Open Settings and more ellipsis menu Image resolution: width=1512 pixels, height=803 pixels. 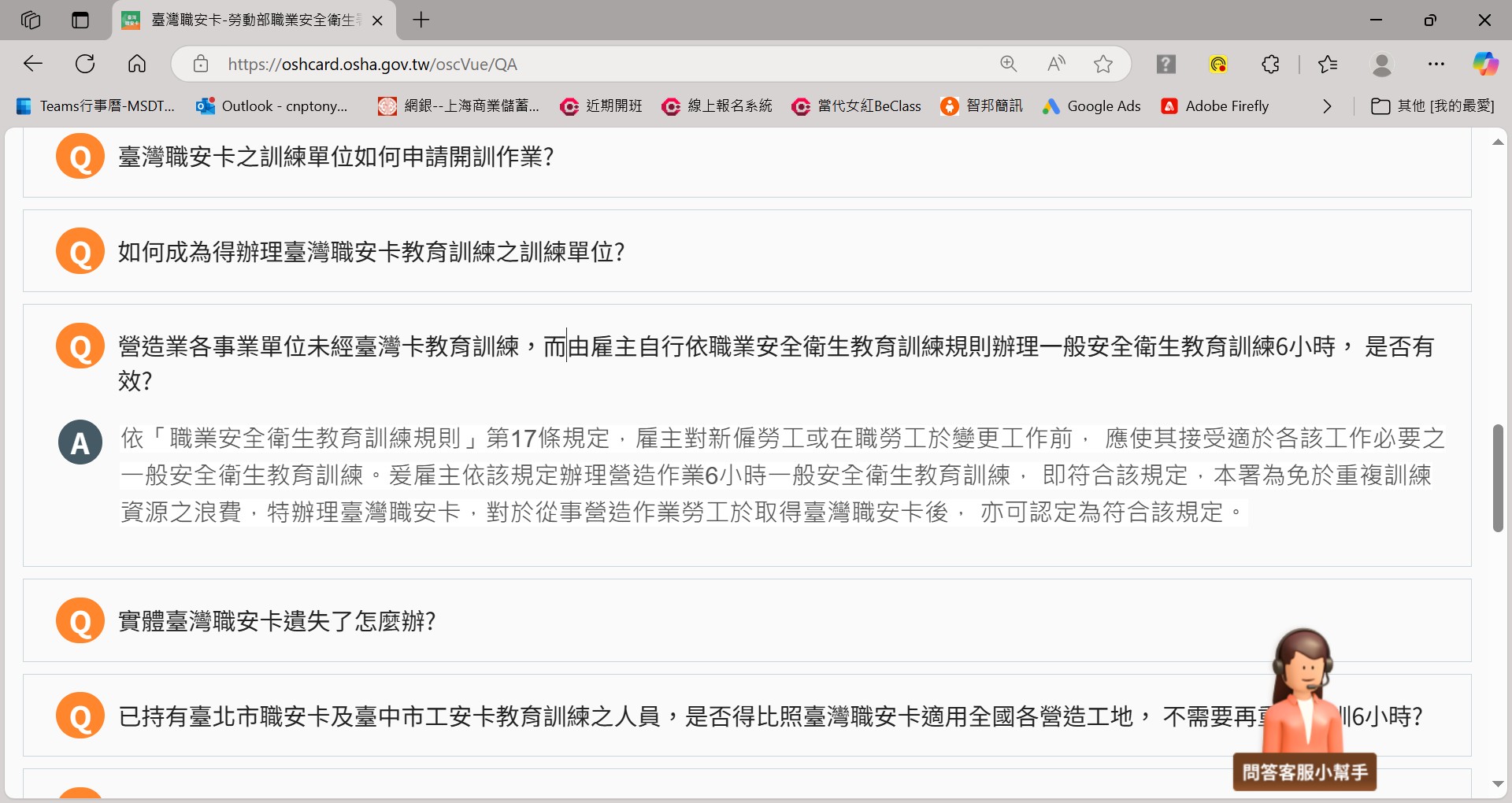click(1436, 64)
